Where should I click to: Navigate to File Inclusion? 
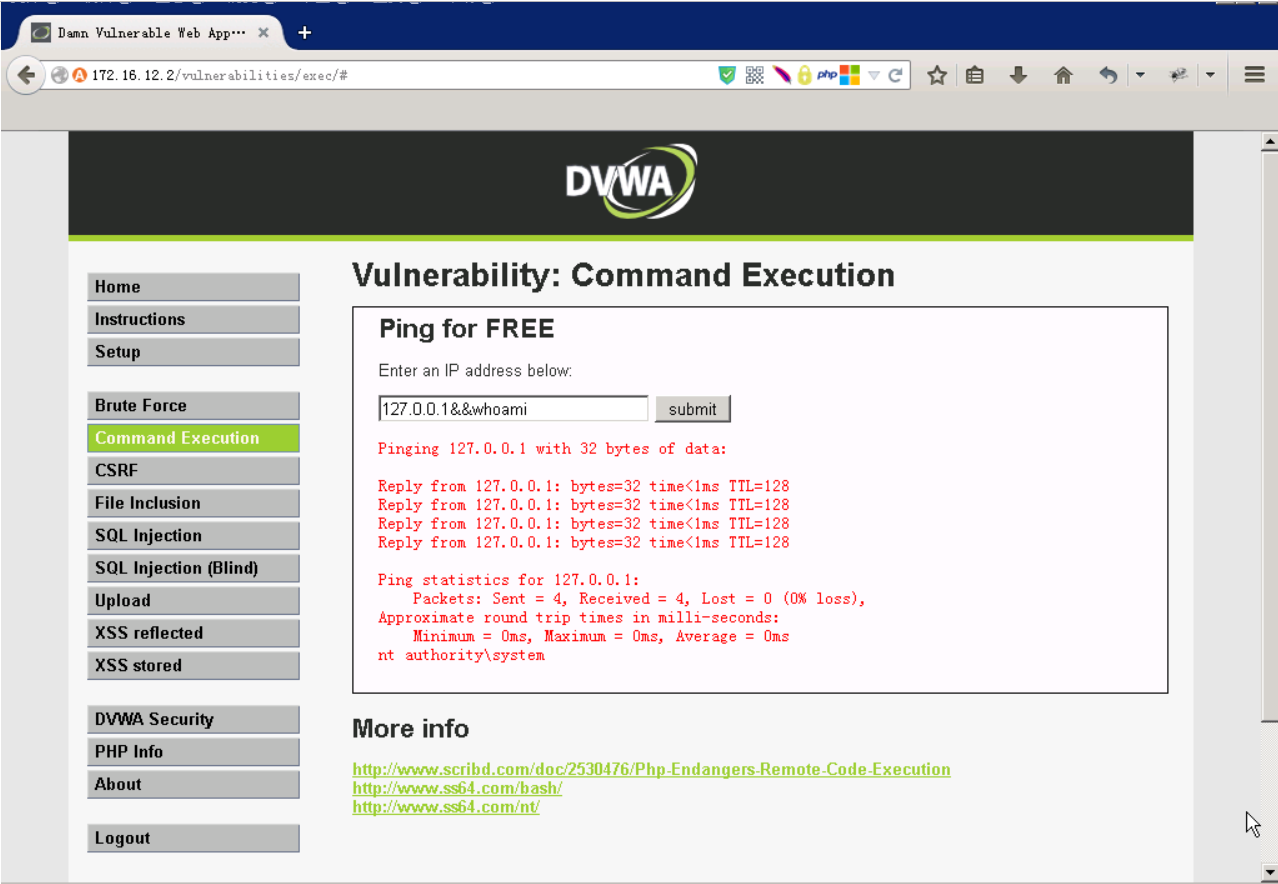click(x=193, y=503)
